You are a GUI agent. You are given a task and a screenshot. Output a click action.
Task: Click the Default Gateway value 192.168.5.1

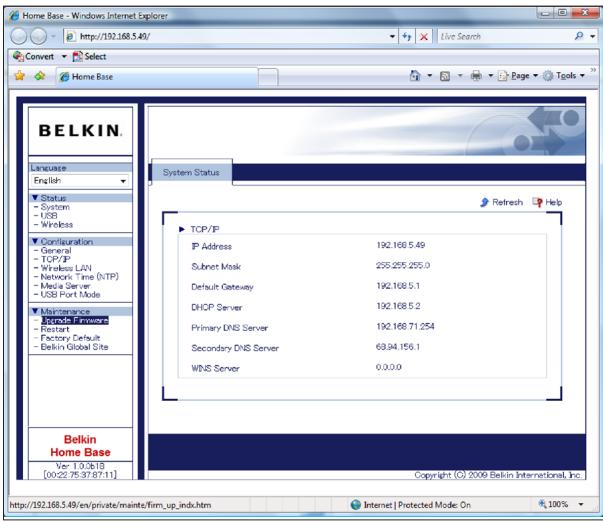point(398,286)
